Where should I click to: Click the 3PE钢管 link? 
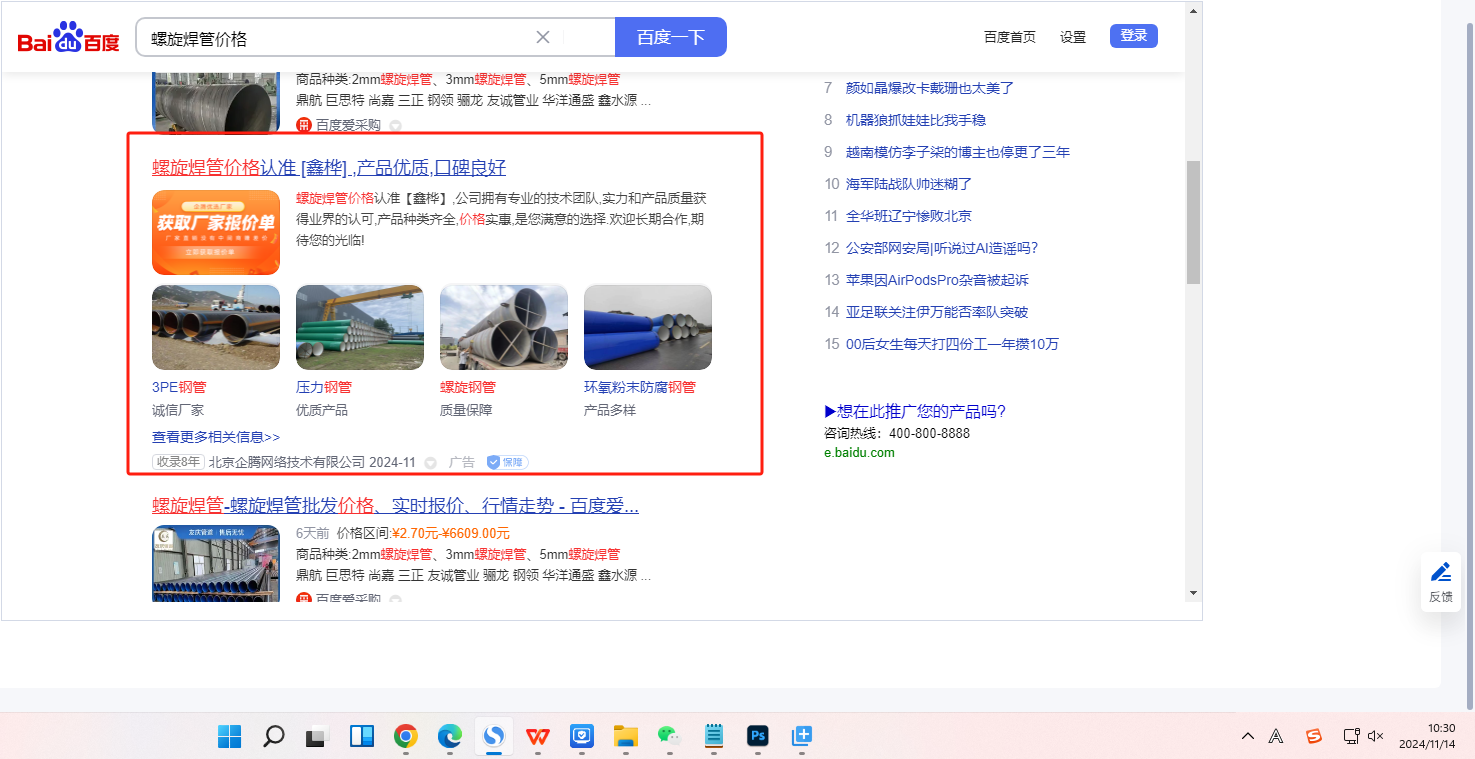179,387
